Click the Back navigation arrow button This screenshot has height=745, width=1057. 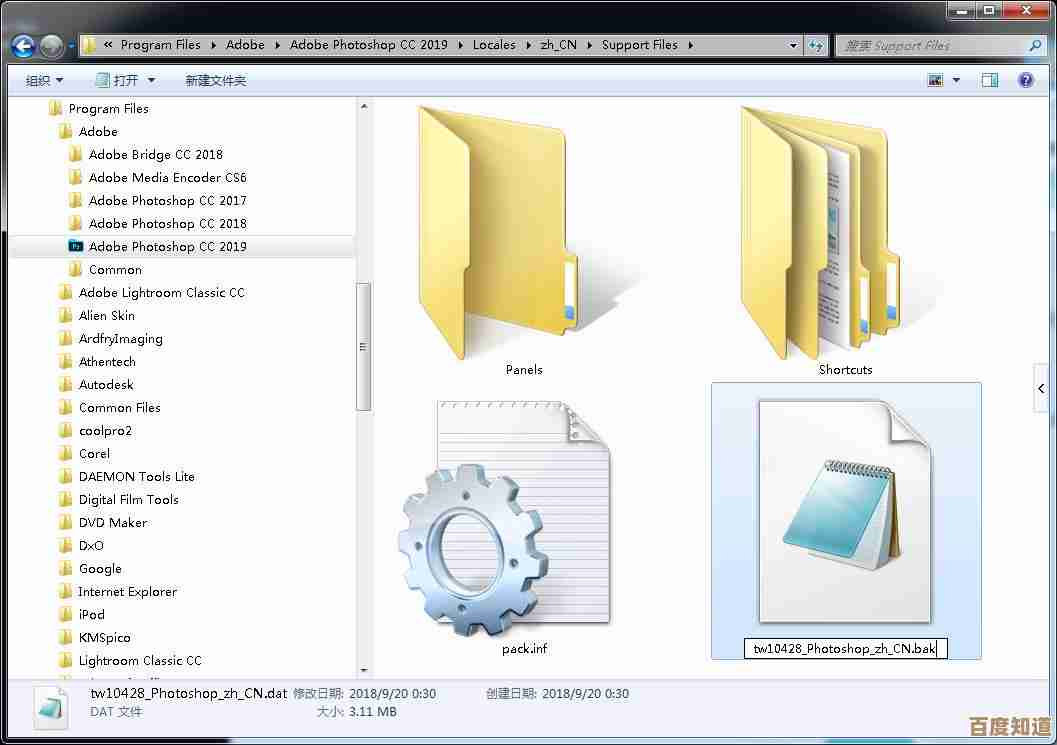coord(23,46)
